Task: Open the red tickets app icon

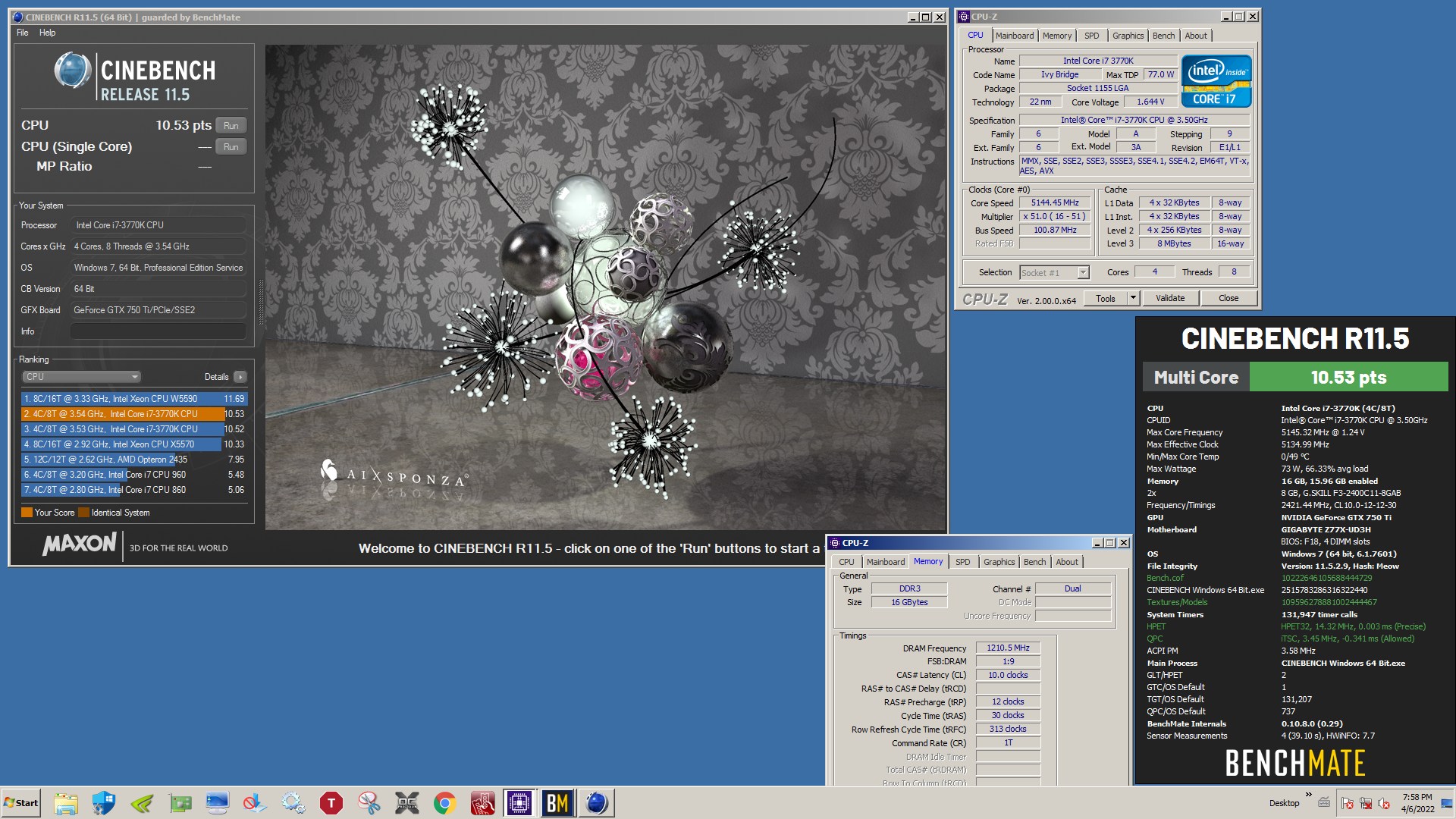Action: pyautogui.click(x=483, y=803)
